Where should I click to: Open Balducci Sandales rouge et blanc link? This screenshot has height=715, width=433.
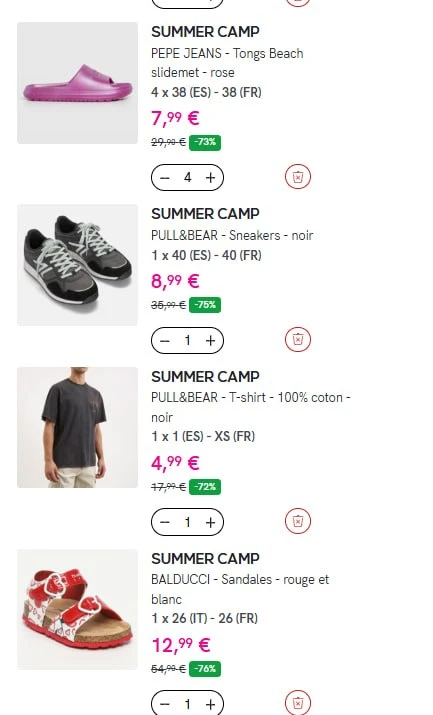240,589
